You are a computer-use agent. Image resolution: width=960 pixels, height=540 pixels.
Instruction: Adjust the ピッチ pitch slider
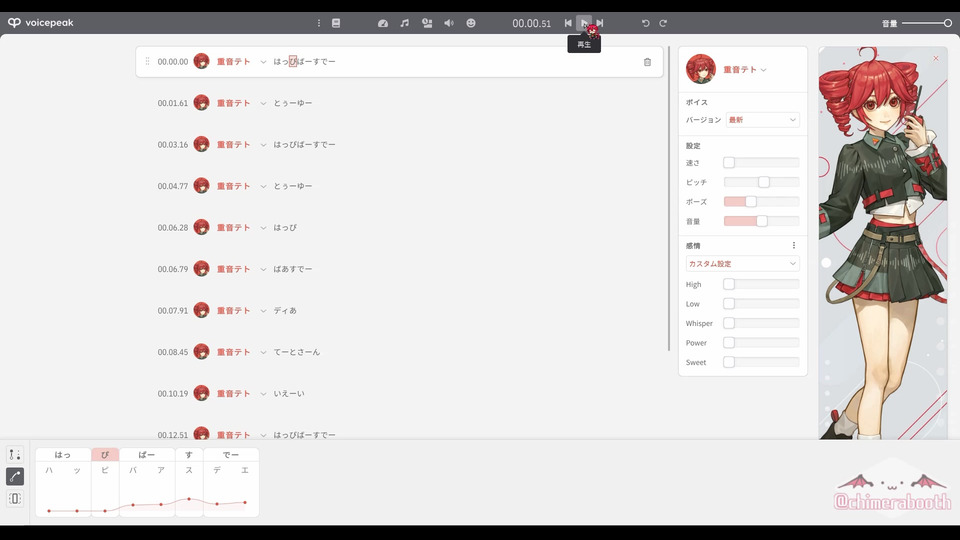click(762, 182)
